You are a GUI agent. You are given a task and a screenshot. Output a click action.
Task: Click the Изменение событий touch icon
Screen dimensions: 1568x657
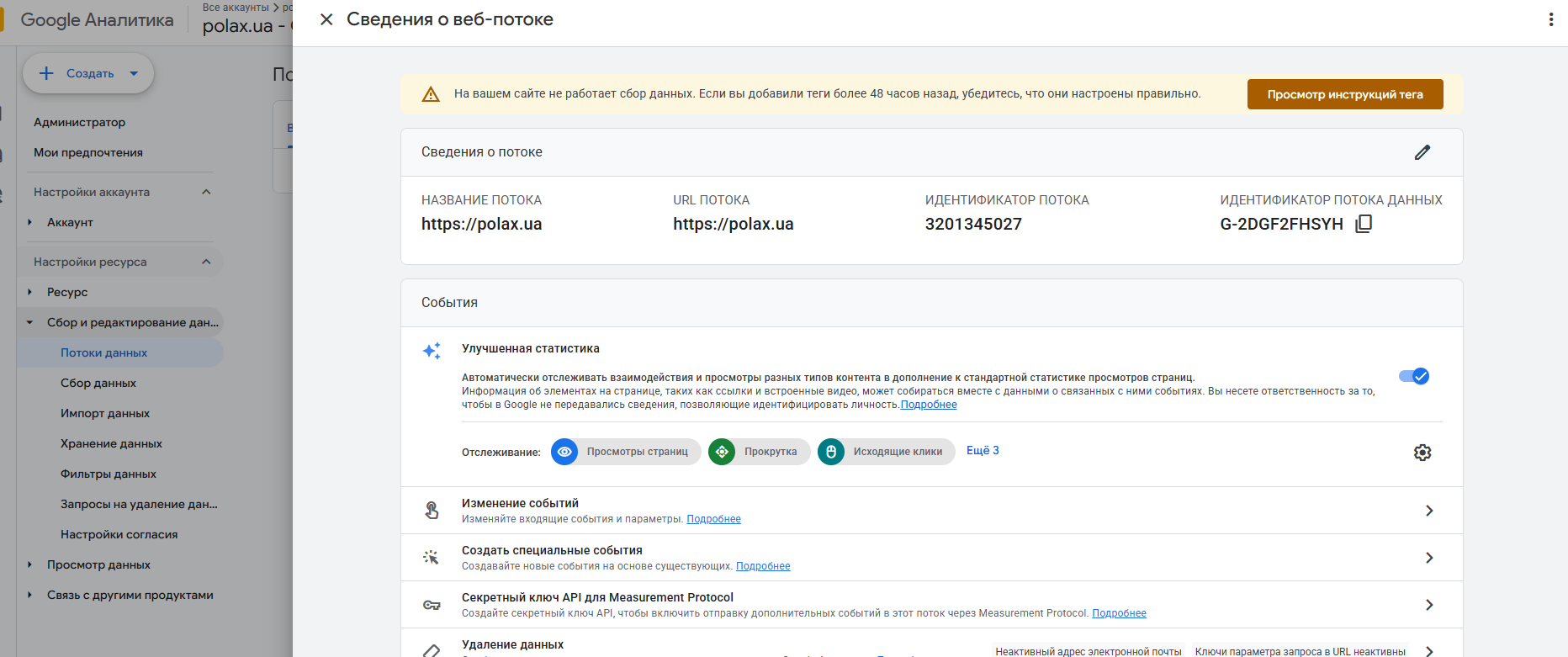point(432,511)
